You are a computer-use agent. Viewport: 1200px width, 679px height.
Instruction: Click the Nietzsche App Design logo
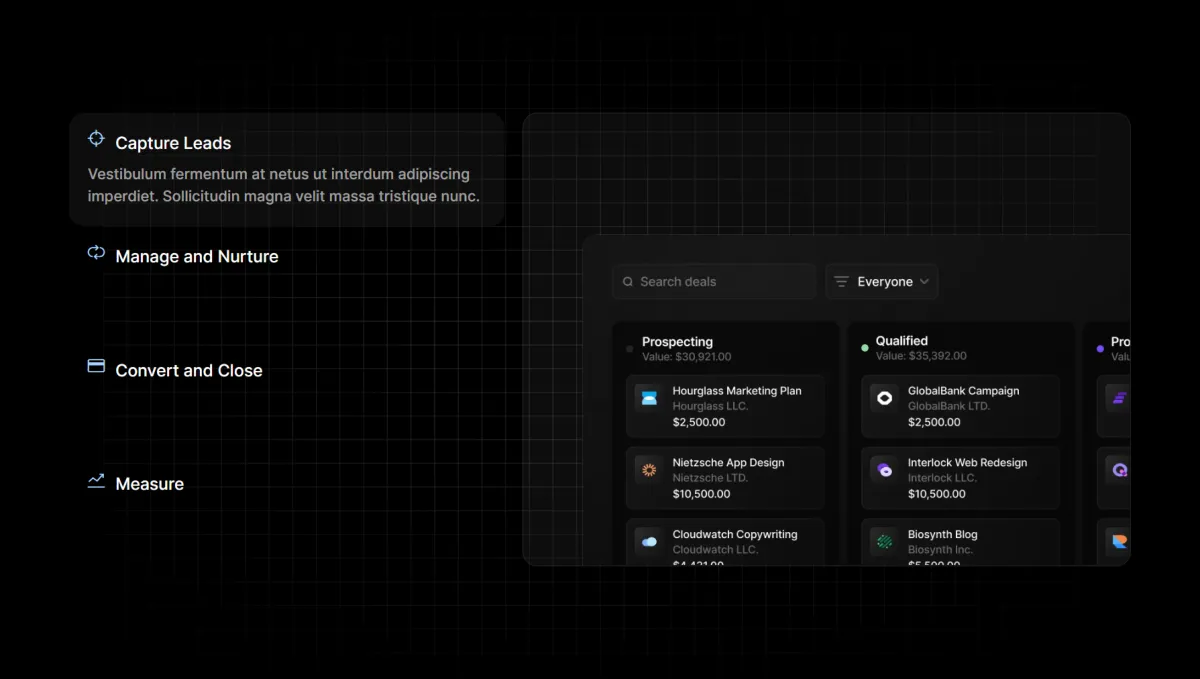pos(649,470)
